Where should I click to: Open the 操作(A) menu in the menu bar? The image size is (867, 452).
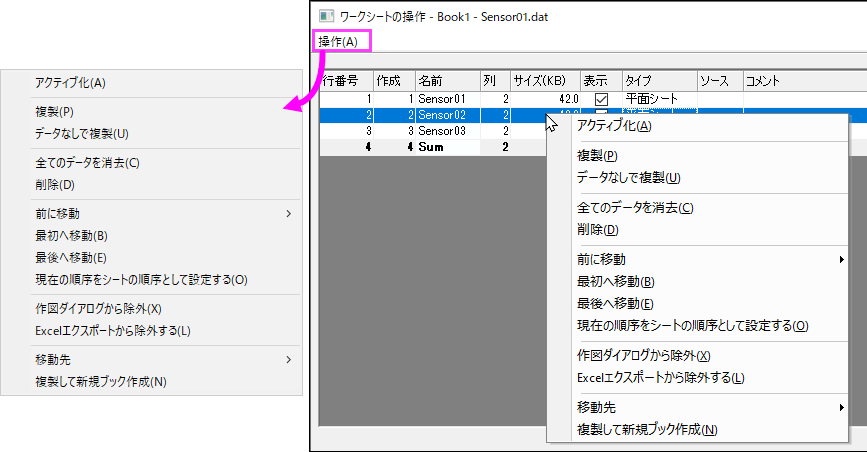click(x=338, y=41)
